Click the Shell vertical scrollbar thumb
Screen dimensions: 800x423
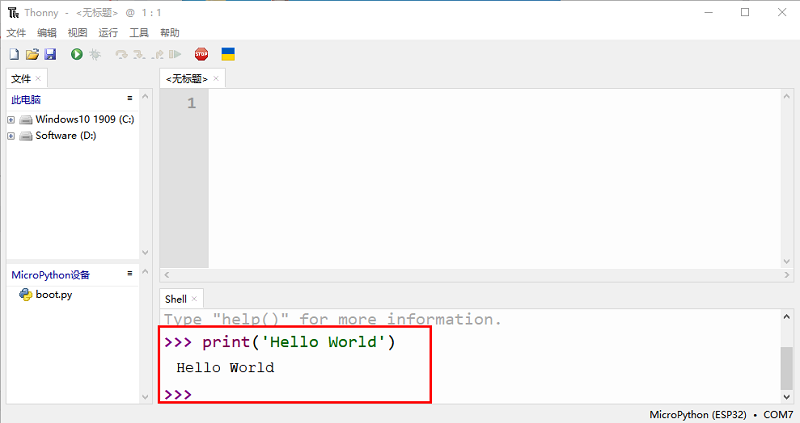tap(787, 368)
